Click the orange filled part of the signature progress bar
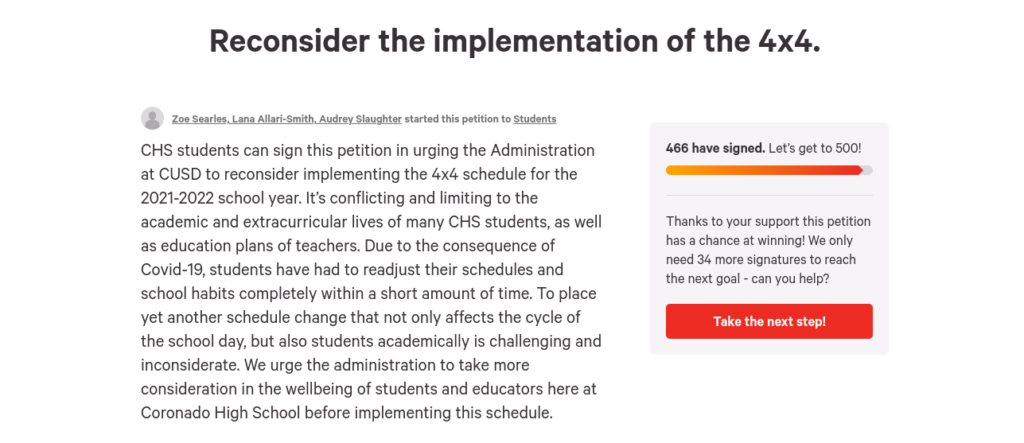 click(762, 170)
